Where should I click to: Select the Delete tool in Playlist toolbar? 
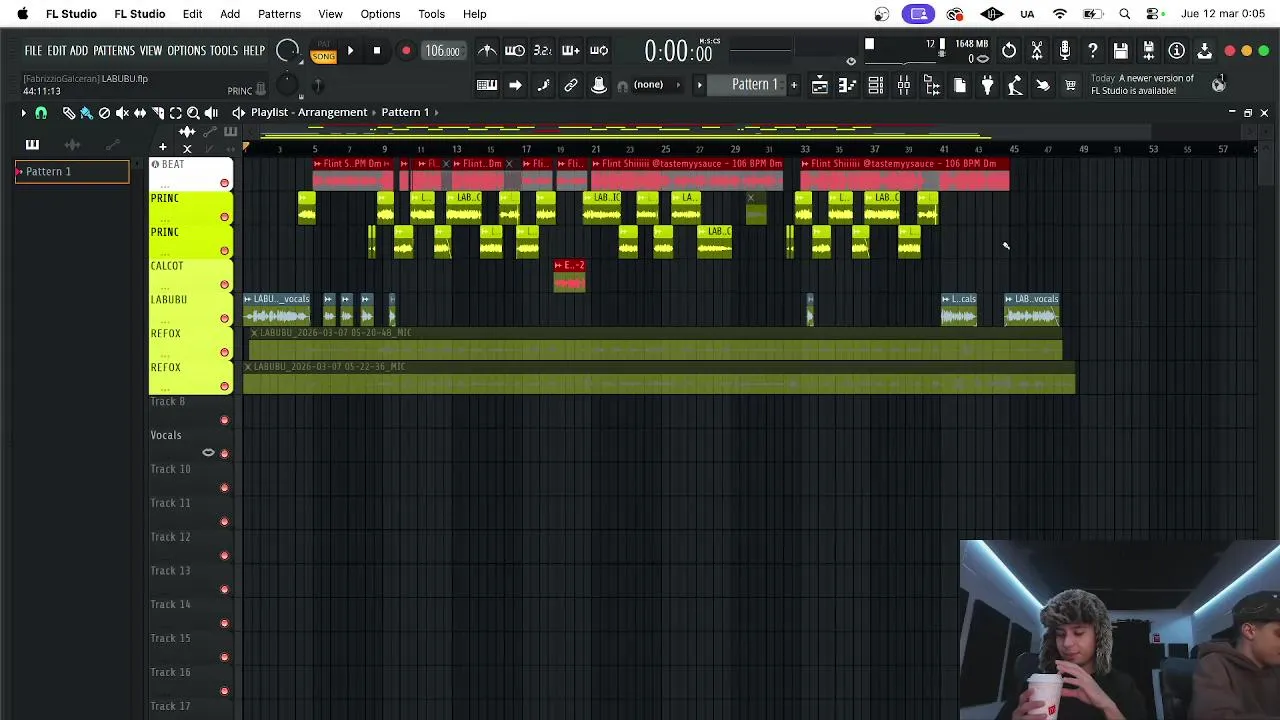[x=104, y=113]
